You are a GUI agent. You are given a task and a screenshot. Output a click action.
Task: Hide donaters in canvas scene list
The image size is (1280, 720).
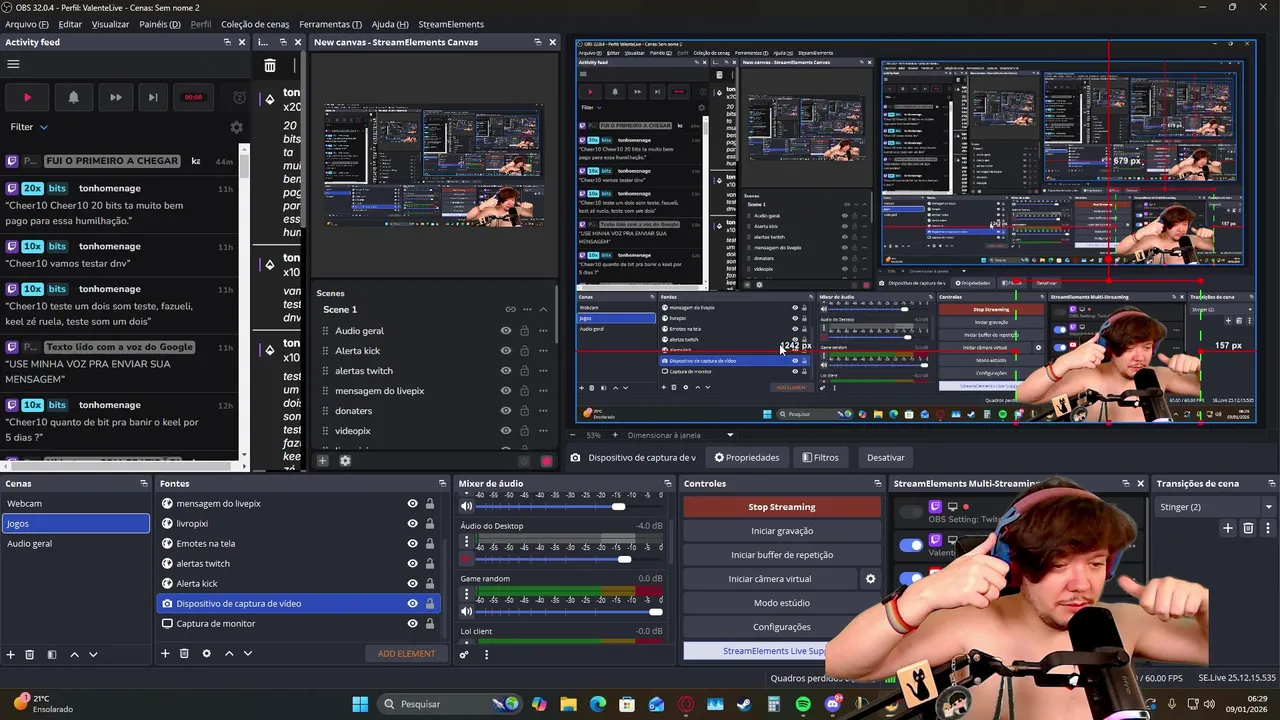coord(506,411)
